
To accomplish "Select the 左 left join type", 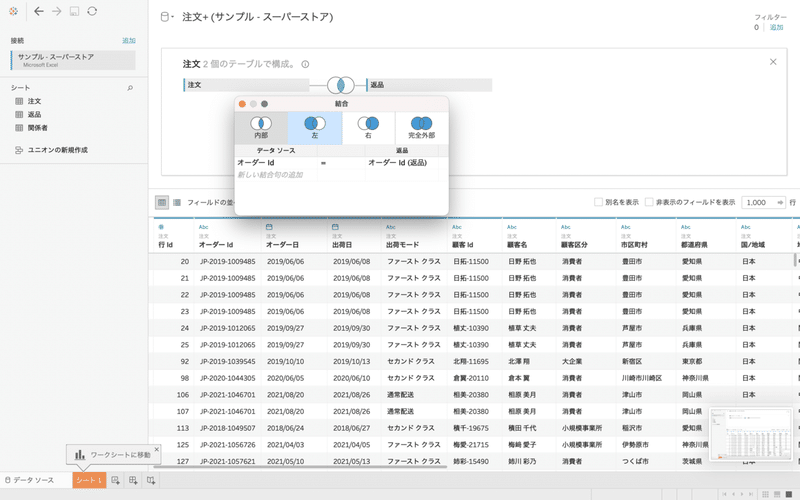I will [315, 128].
